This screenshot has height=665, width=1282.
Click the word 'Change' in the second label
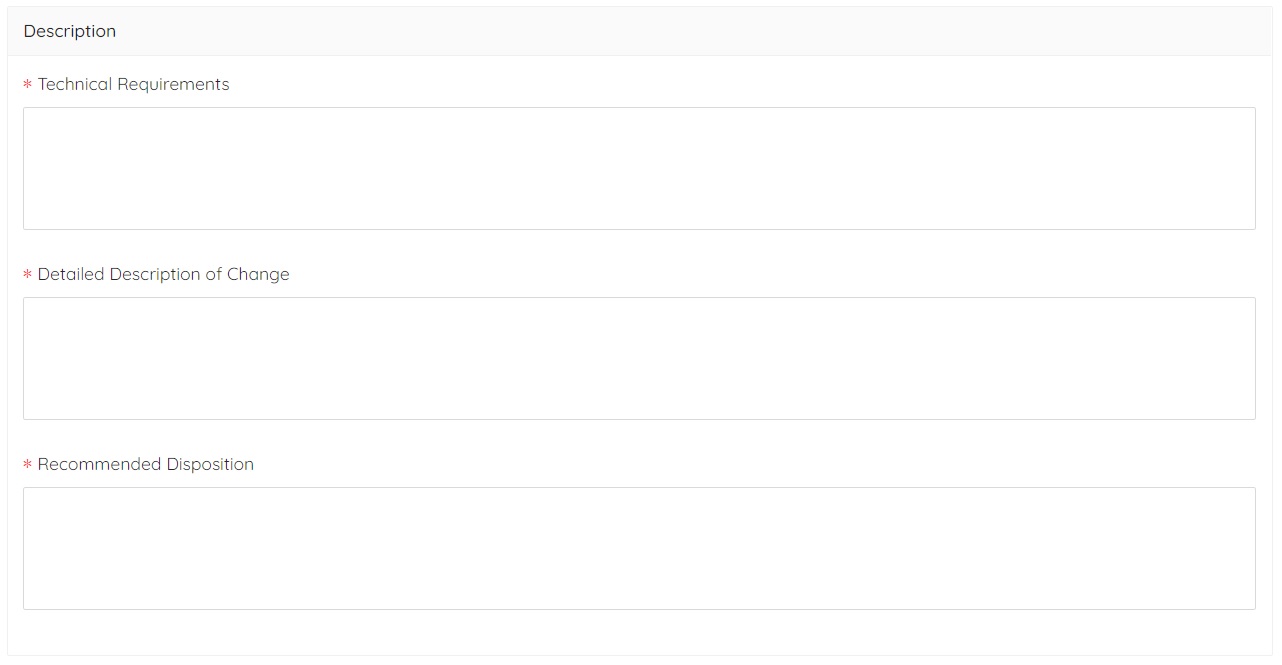coord(258,274)
